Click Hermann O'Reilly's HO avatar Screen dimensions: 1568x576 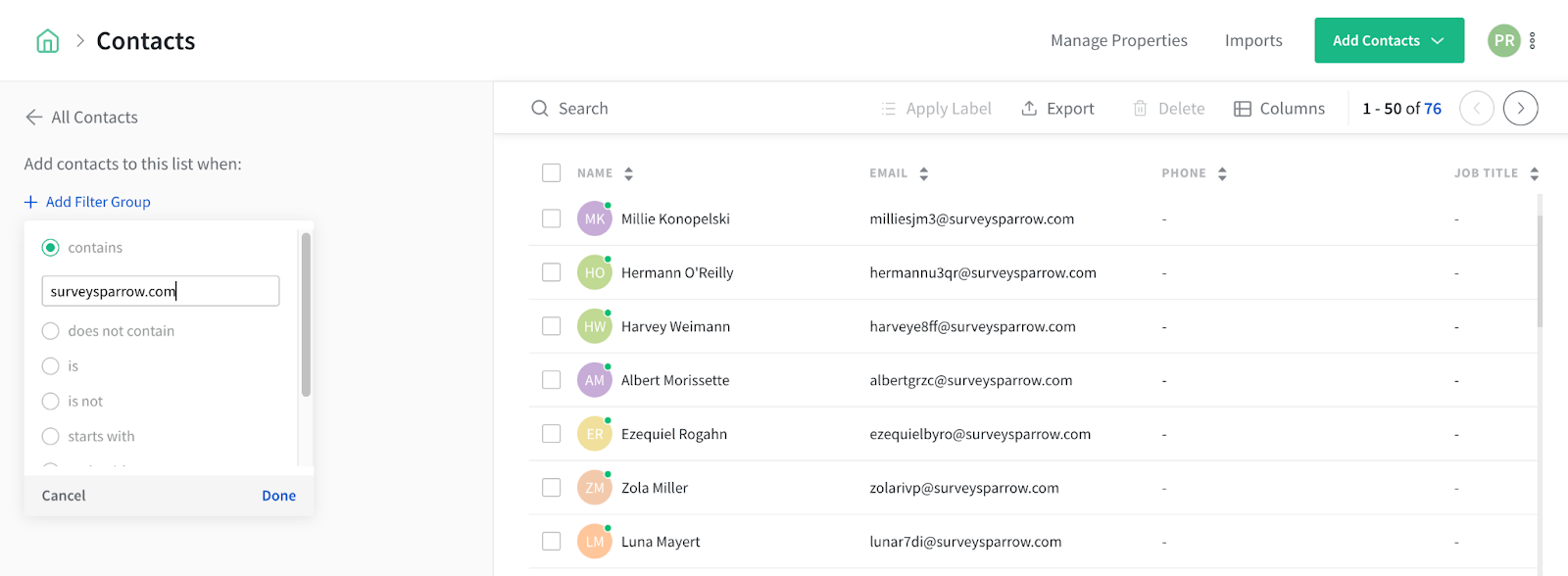tap(595, 273)
